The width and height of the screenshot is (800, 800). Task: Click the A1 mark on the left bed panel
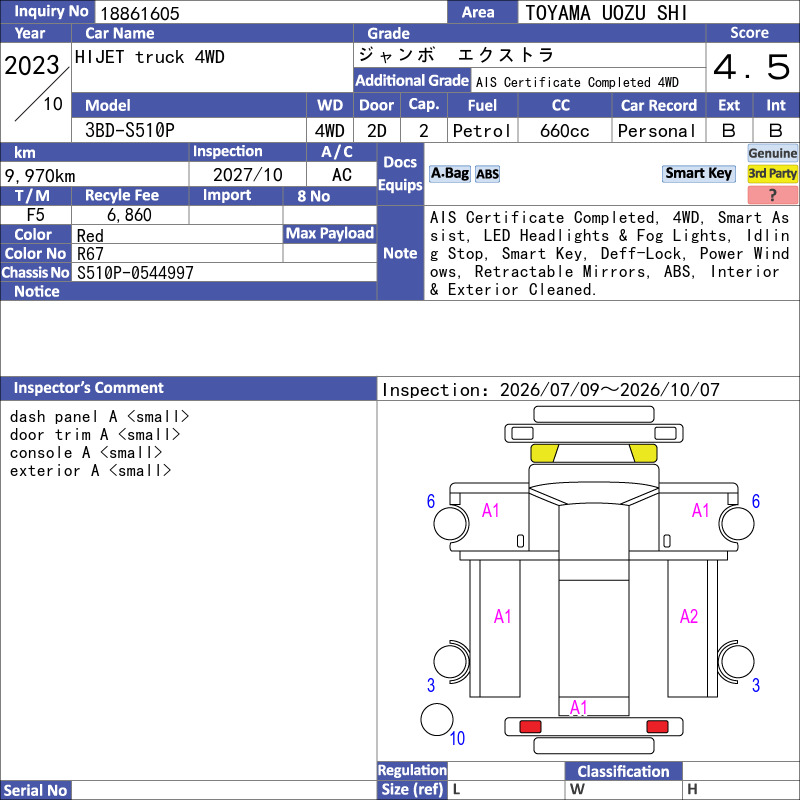coord(503,616)
